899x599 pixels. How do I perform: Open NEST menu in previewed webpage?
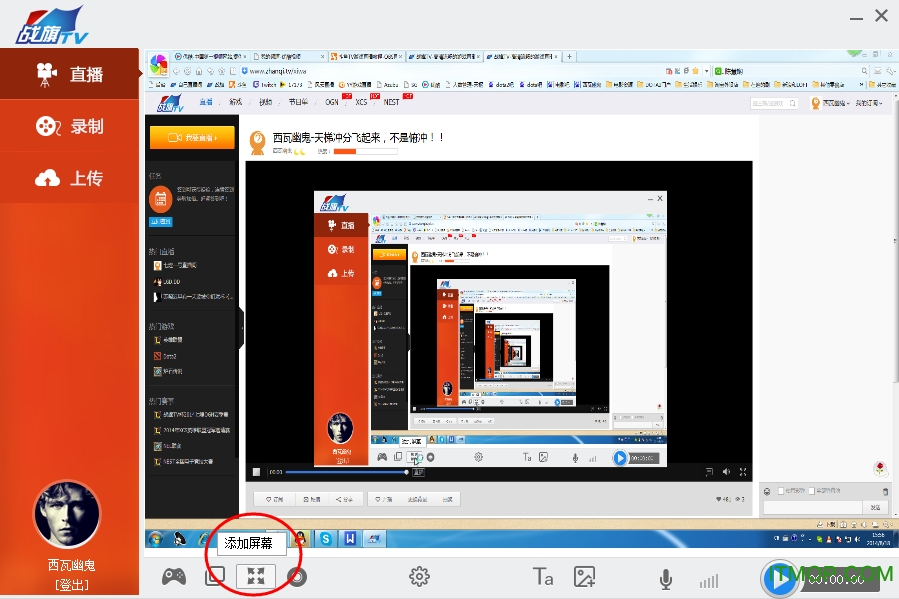pyautogui.click(x=392, y=102)
